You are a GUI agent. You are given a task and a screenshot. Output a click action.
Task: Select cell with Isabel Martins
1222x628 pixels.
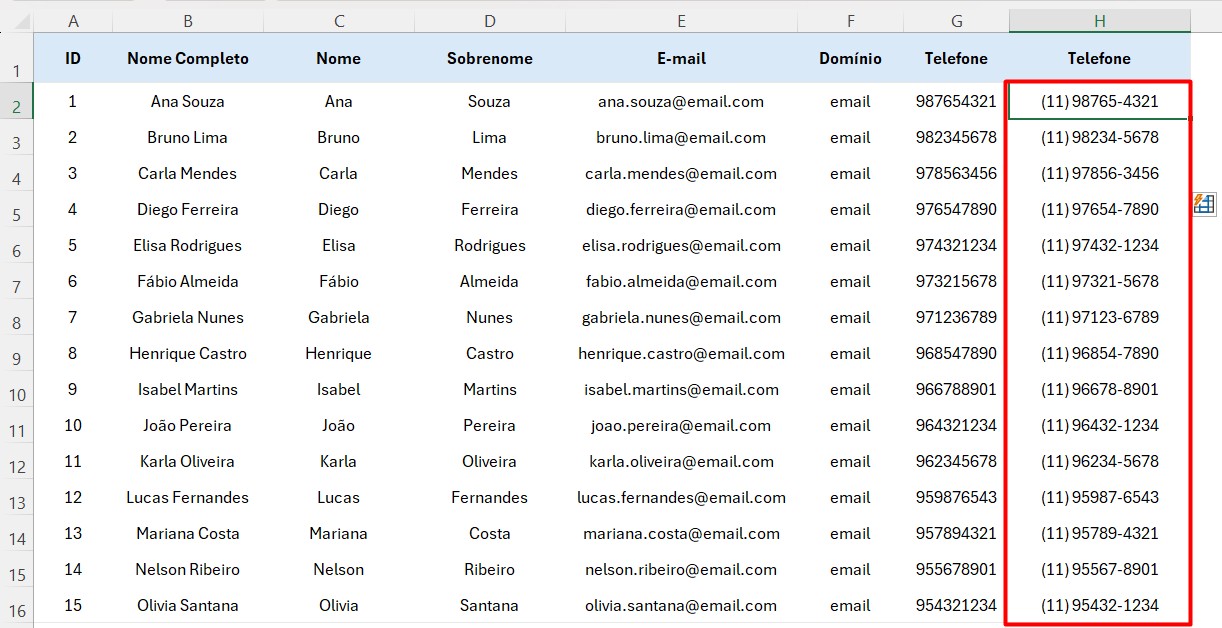[x=188, y=389]
